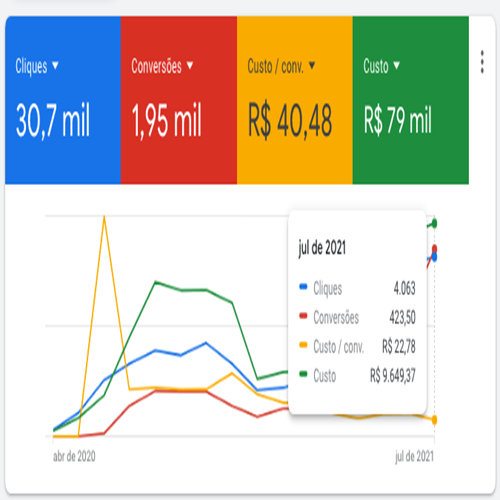Click the red Conversões data point at jul 2021
Screen dimensions: 500x500
(x=434, y=249)
